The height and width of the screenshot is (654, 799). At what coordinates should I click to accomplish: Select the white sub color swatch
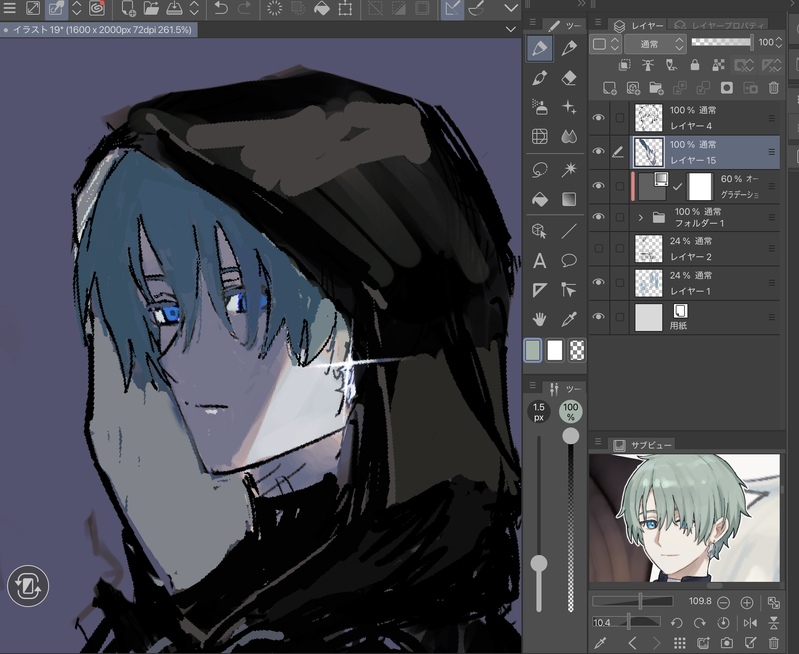[x=554, y=351]
